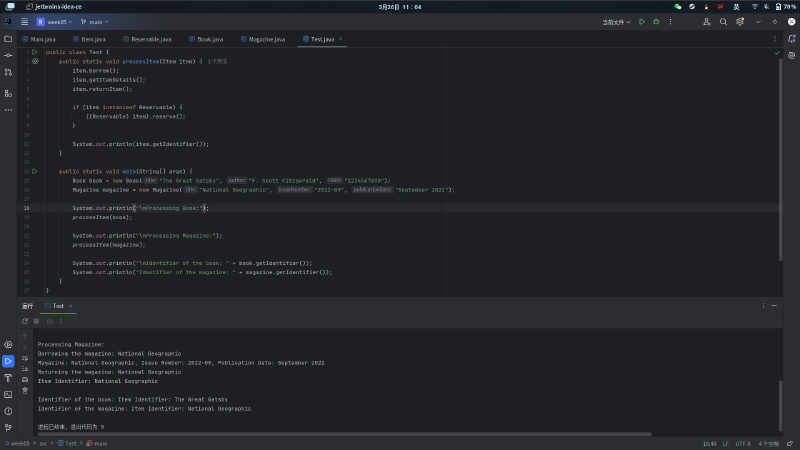Viewport: 800px width, 450px height.
Task: Expand the window chevron dropdown in title bar
Action: 758,22
